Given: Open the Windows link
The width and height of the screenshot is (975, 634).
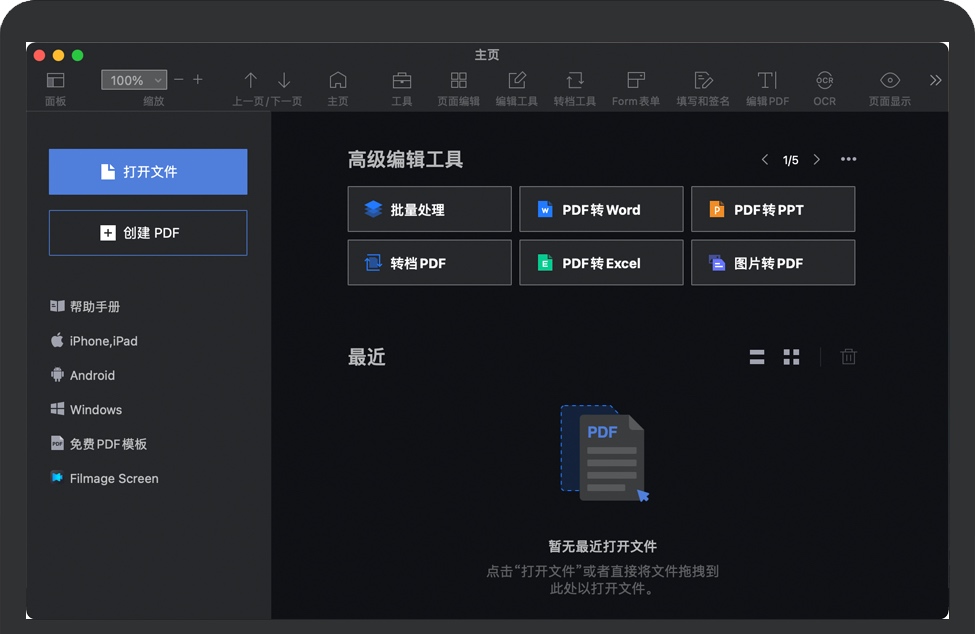Looking at the screenshot, I should [86, 409].
